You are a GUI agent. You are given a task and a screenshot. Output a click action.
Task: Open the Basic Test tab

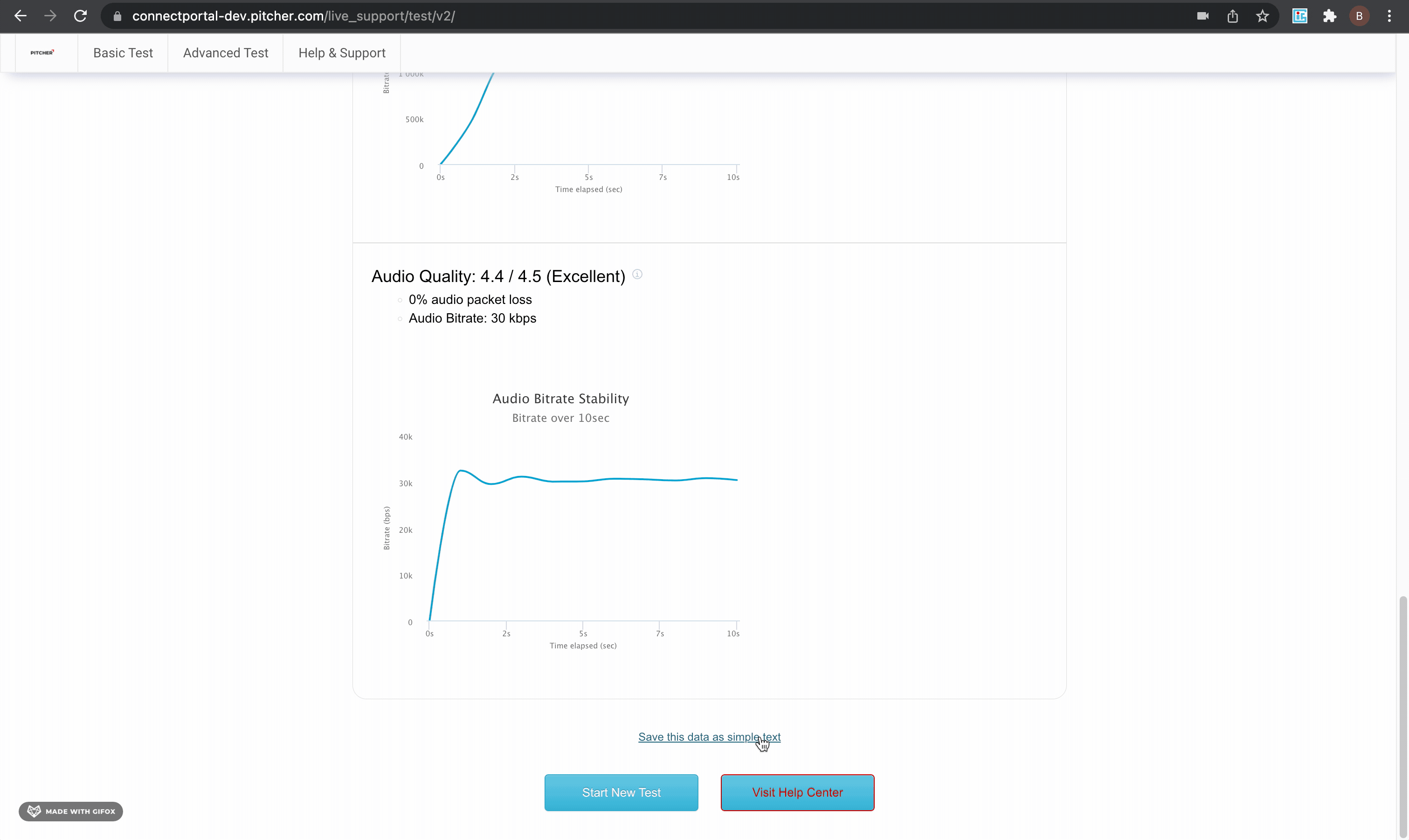coord(123,53)
